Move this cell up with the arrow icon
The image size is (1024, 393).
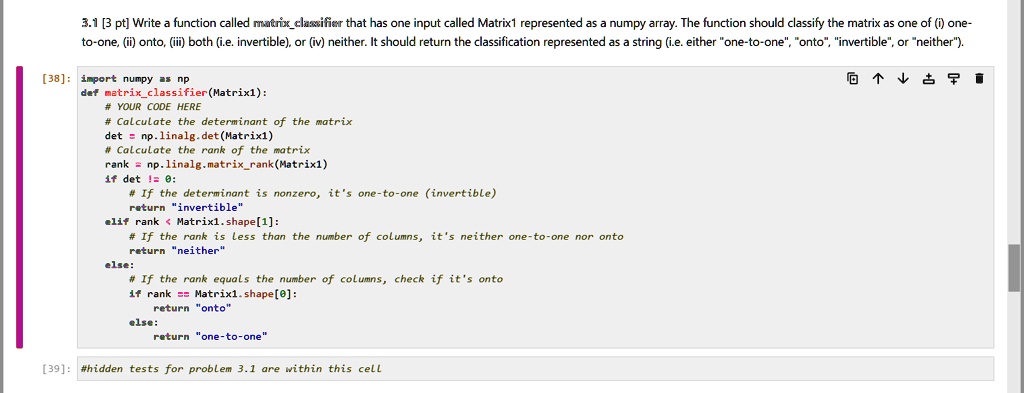point(878,79)
